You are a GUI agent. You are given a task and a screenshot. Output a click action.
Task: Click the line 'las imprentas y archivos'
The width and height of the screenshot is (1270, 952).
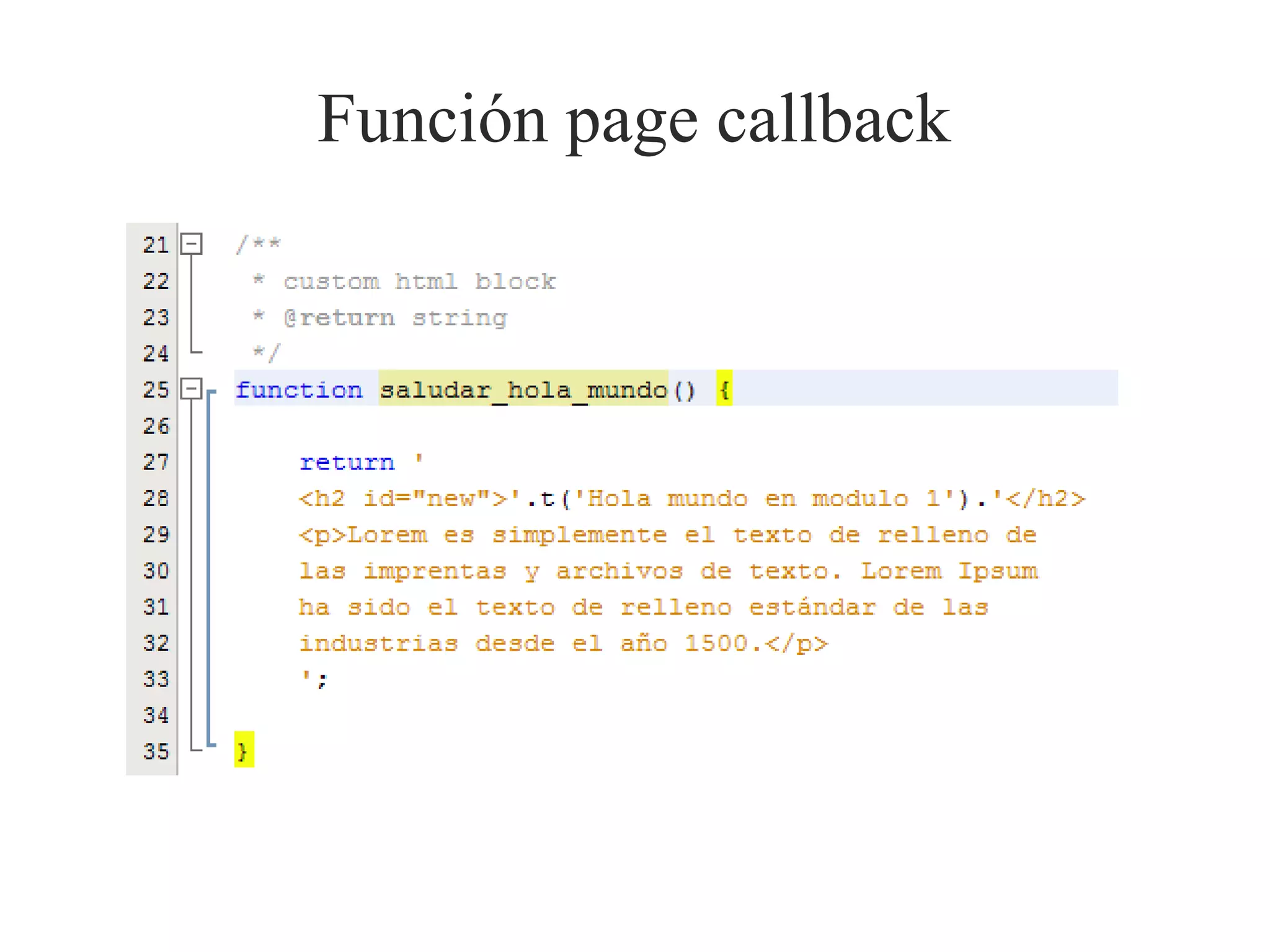pos(668,571)
